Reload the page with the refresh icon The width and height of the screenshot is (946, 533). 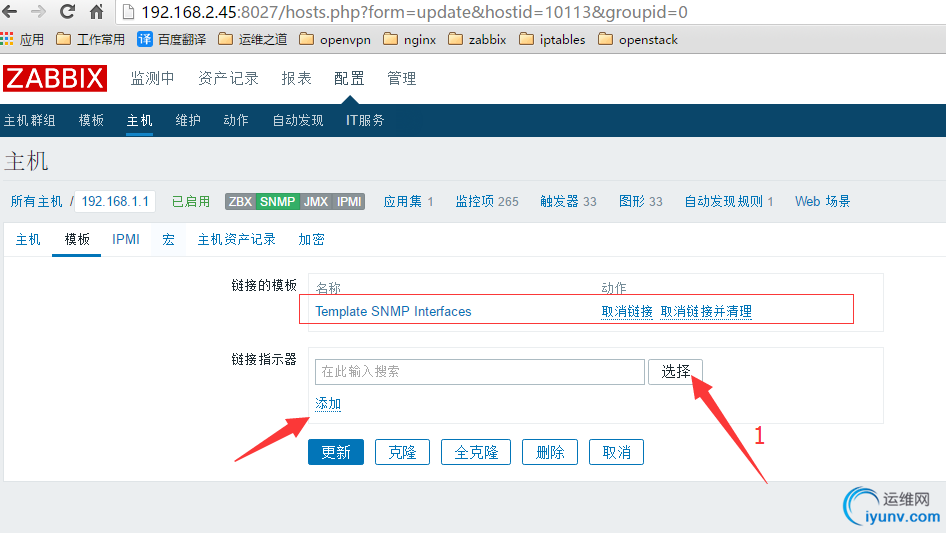[x=68, y=11]
